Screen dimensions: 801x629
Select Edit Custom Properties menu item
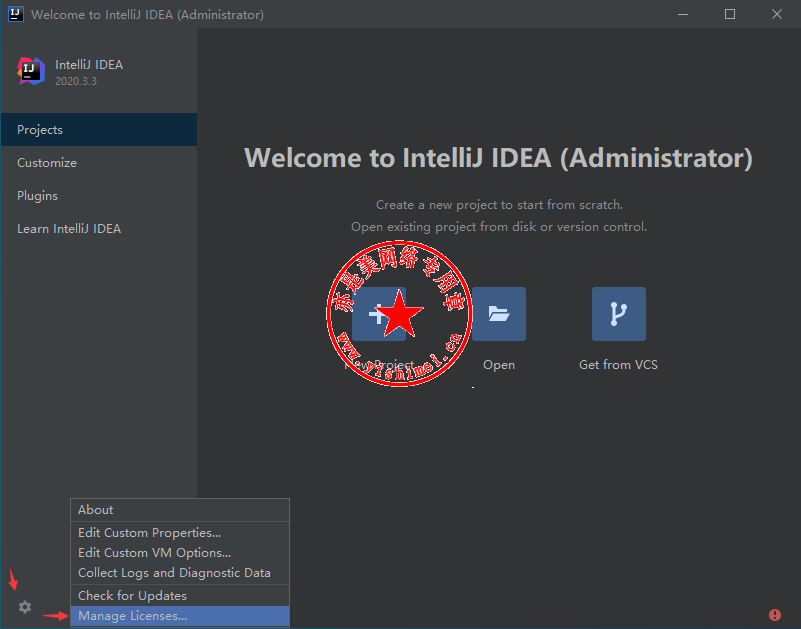(180, 532)
